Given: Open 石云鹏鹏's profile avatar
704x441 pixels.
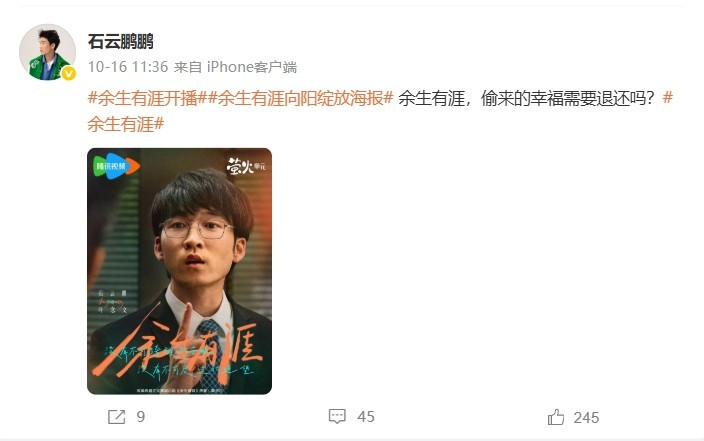Looking at the screenshot, I should click(x=47, y=52).
